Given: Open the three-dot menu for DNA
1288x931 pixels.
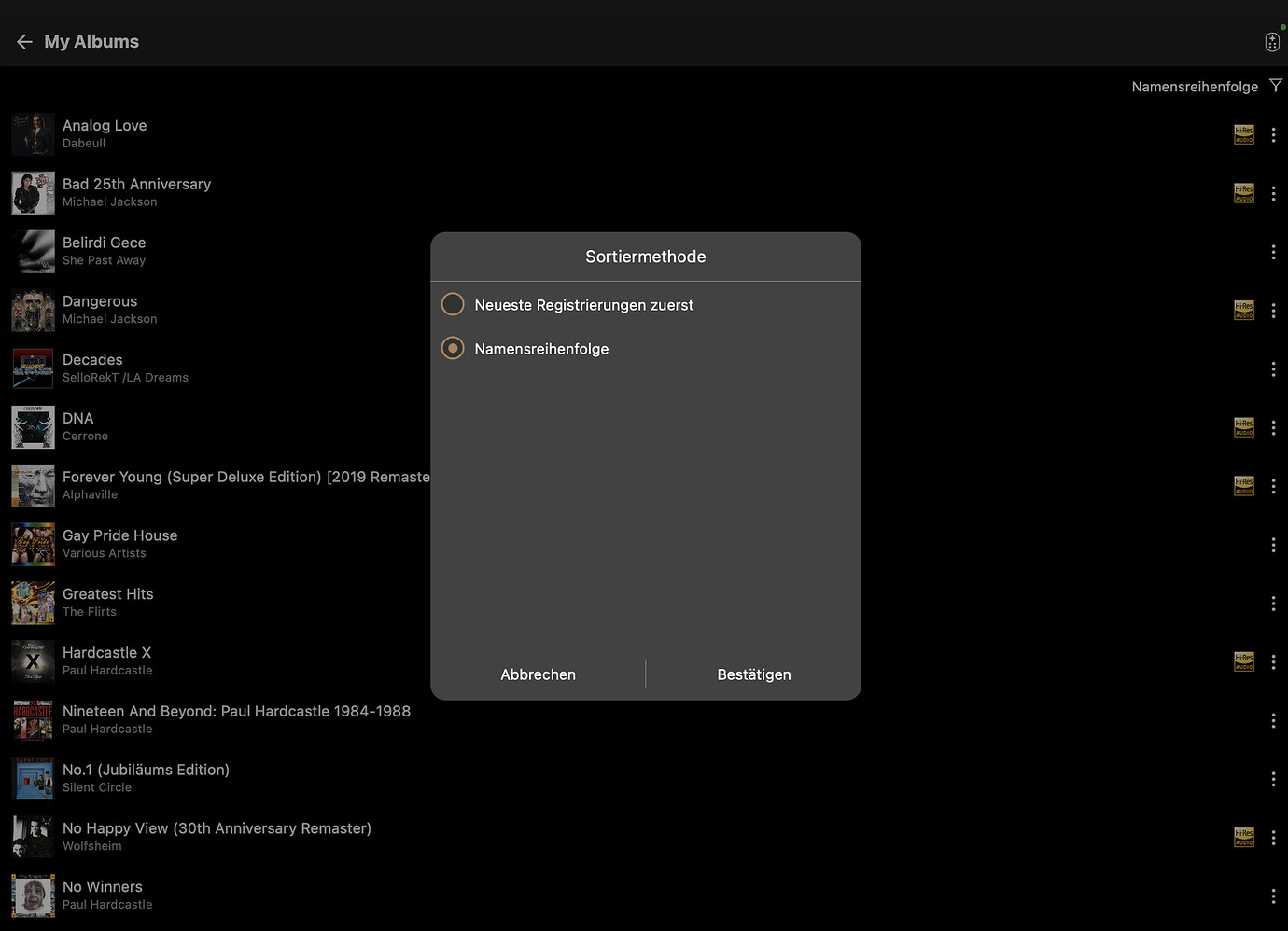Looking at the screenshot, I should pos(1273,427).
